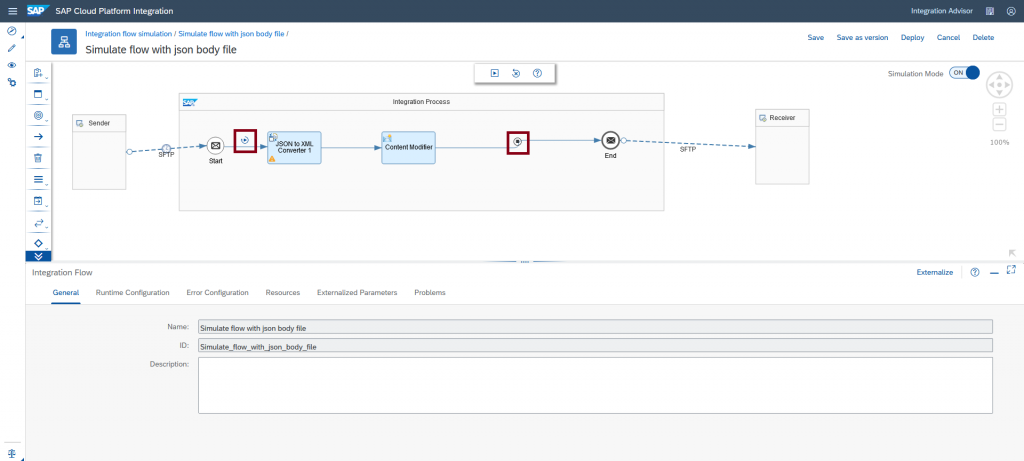Screen dimensions: 1024x461
Task: Click the Description text area
Action: click(x=595, y=385)
